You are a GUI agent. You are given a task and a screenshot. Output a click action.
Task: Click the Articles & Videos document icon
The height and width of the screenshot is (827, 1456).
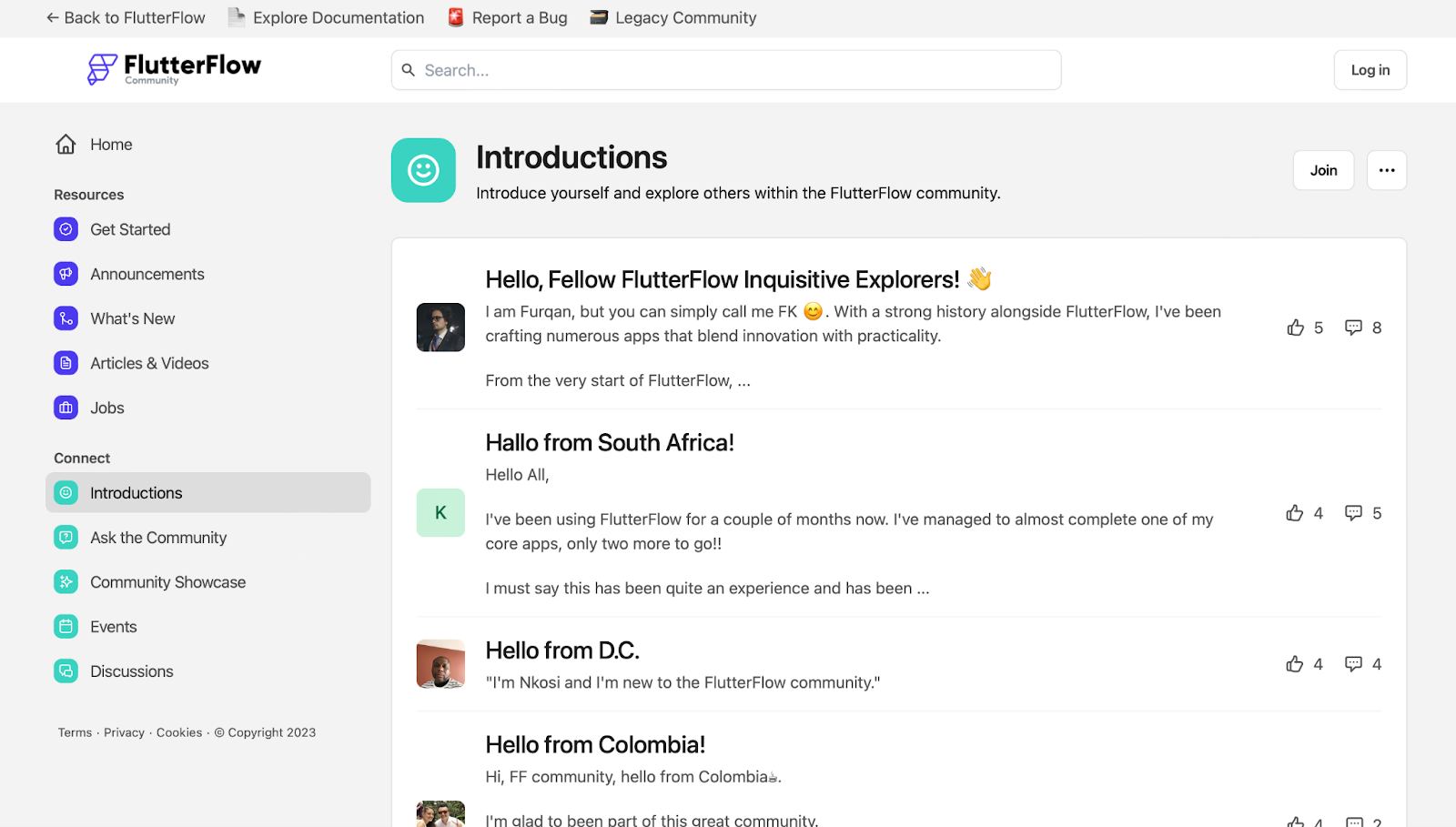coord(66,363)
